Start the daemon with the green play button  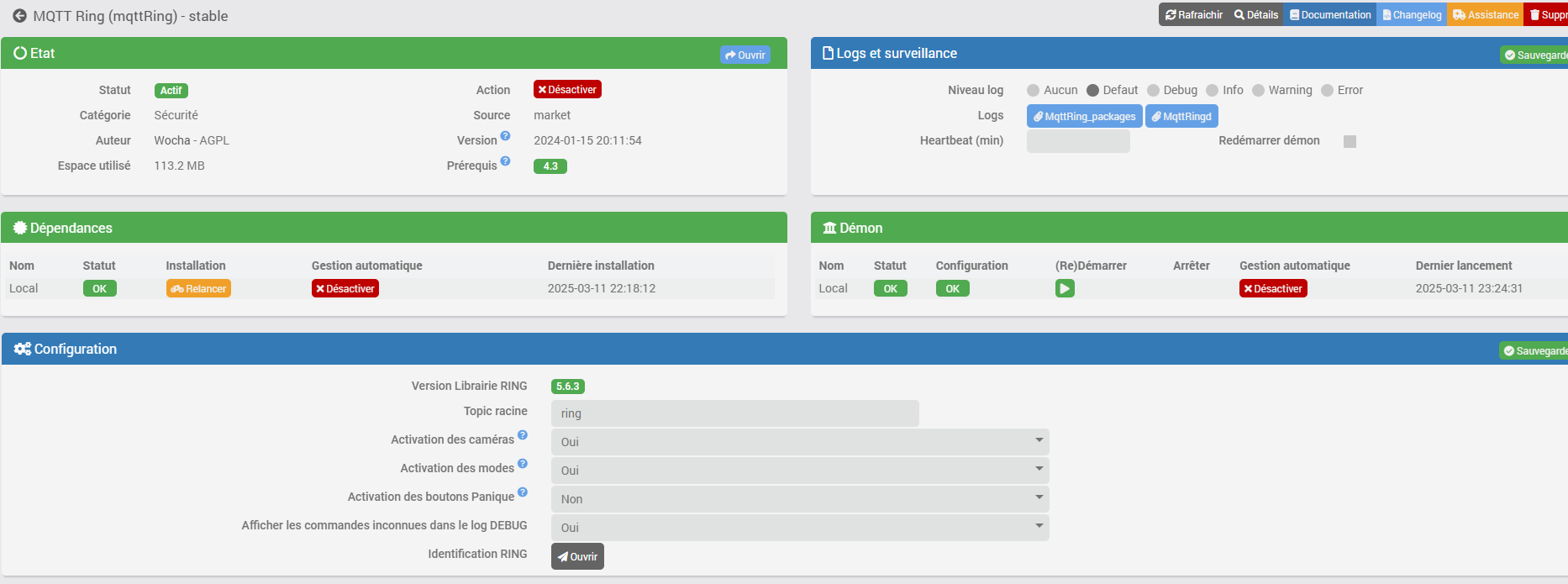[x=1065, y=288]
